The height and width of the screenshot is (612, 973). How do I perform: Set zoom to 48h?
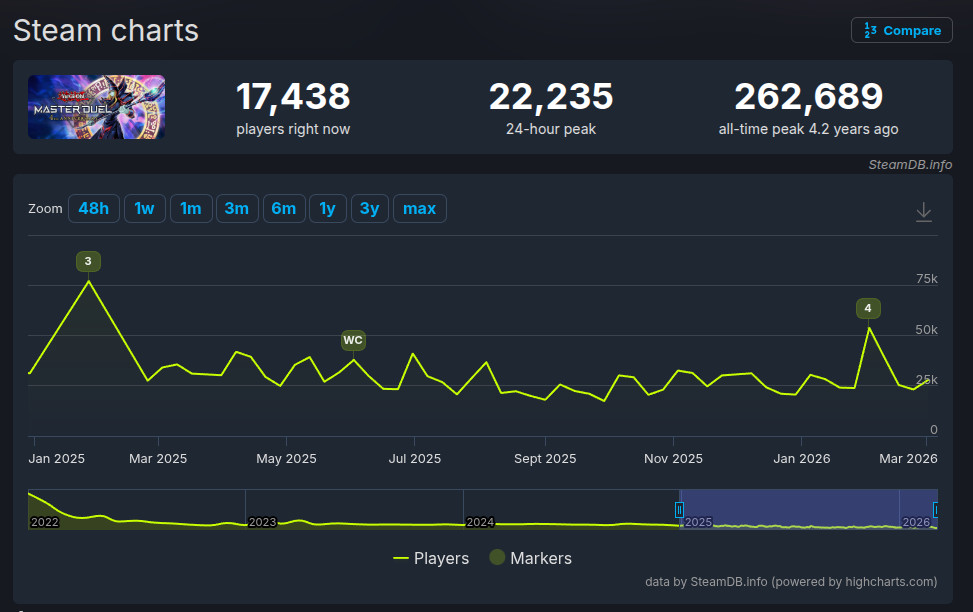click(x=94, y=209)
